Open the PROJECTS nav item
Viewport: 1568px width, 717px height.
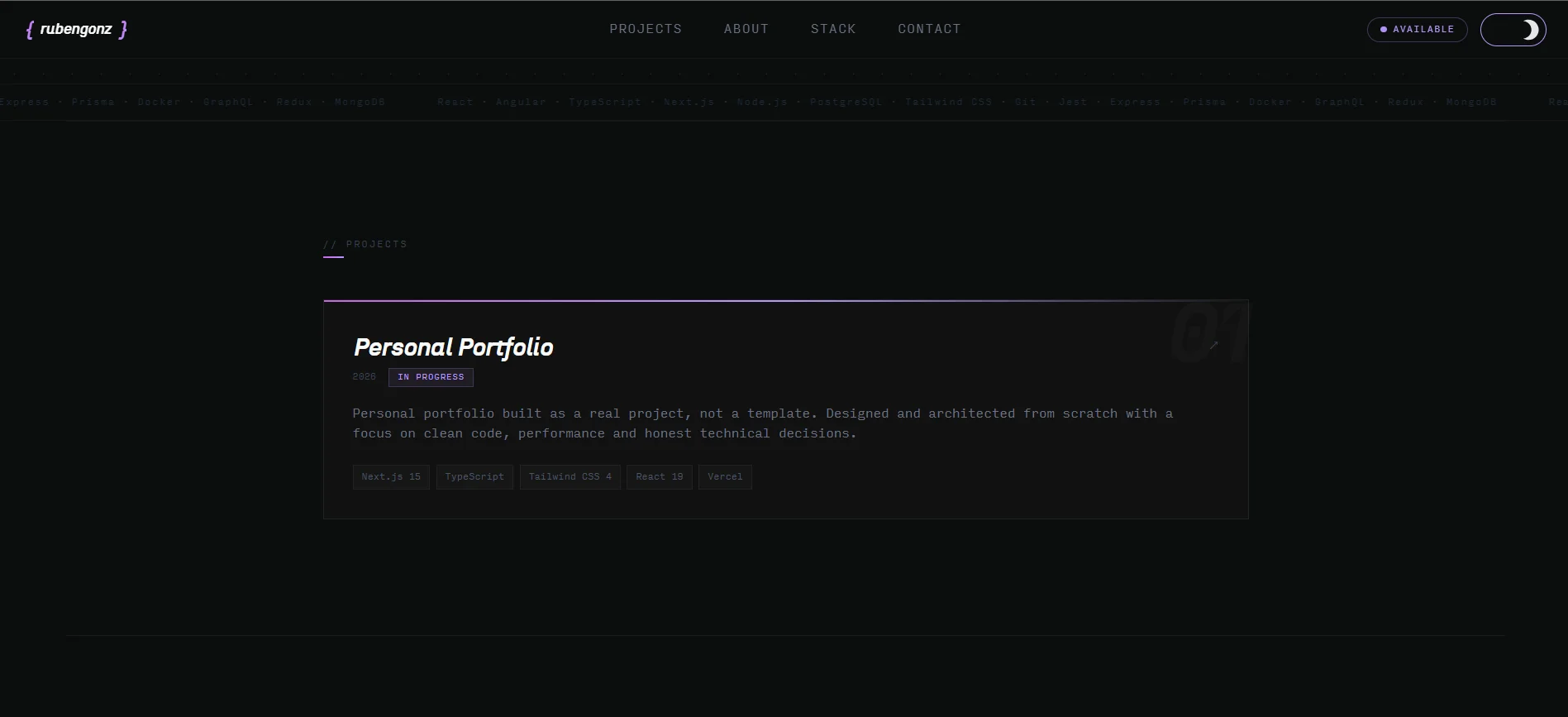(x=646, y=29)
